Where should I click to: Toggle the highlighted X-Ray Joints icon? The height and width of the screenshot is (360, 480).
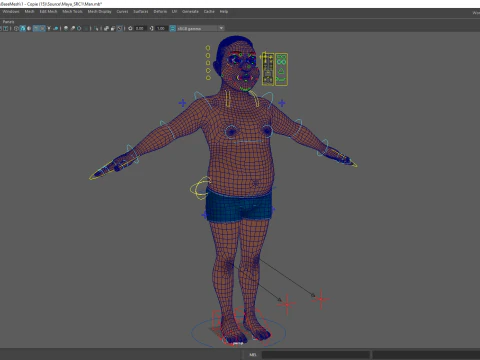(120, 29)
